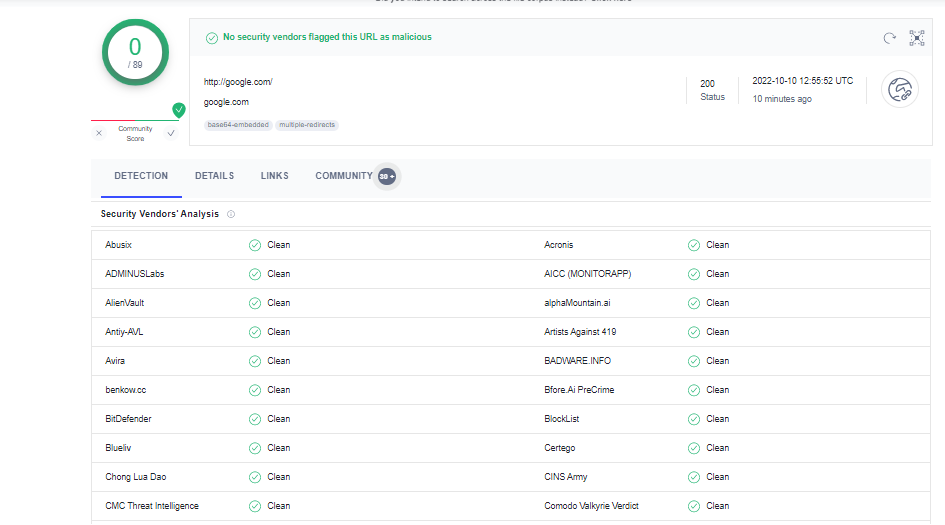945x525 pixels.
Task: Click the AICC (MONITORAPP) clean check icon
Action: (694, 274)
